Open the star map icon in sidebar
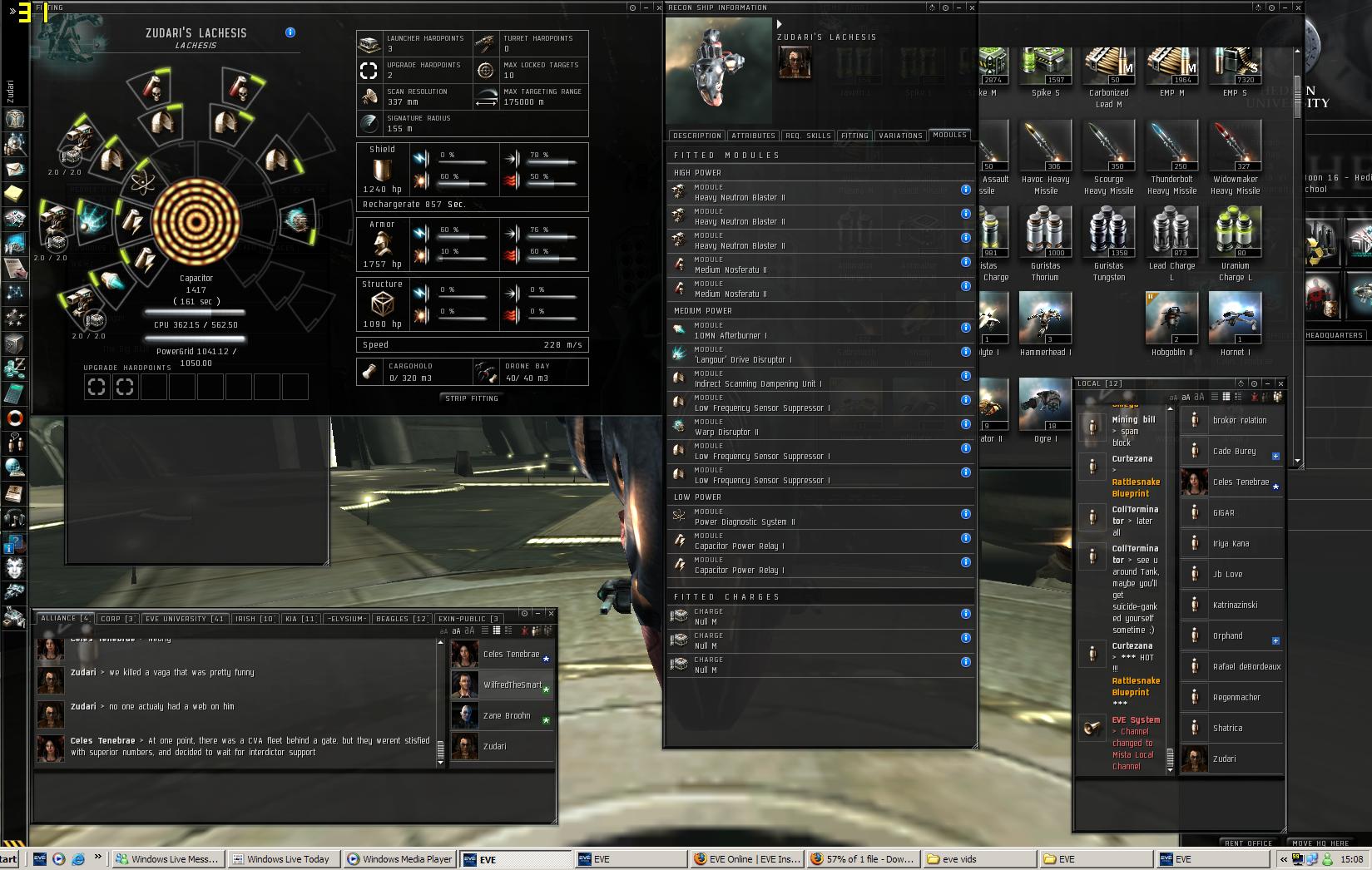Viewport: 1372px width, 870px height. [14, 293]
